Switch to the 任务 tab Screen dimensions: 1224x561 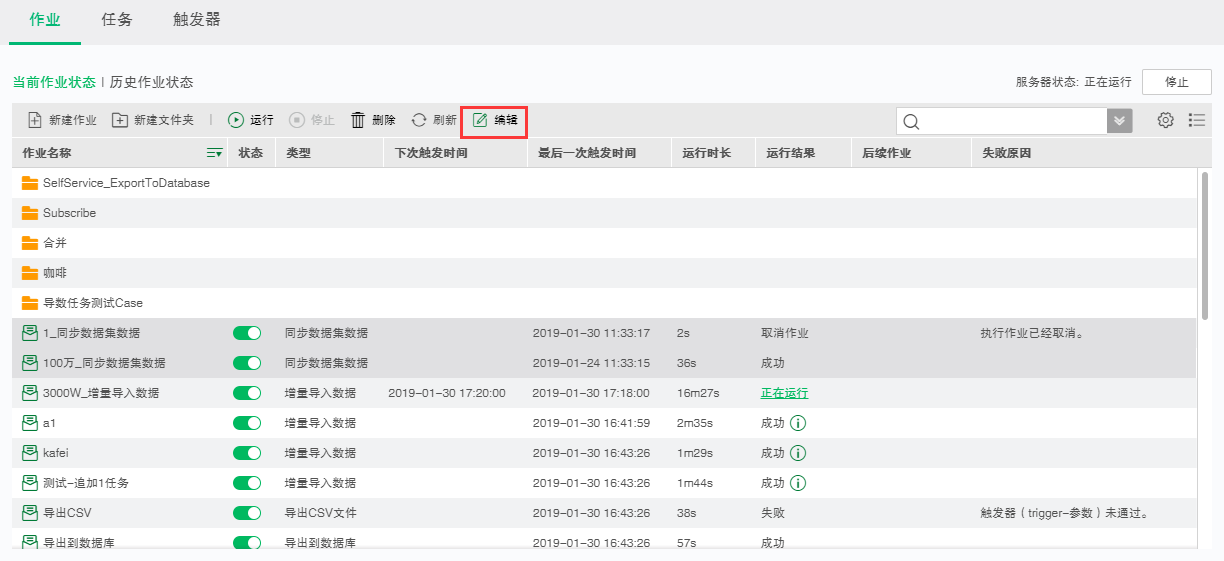tap(117, 20)
